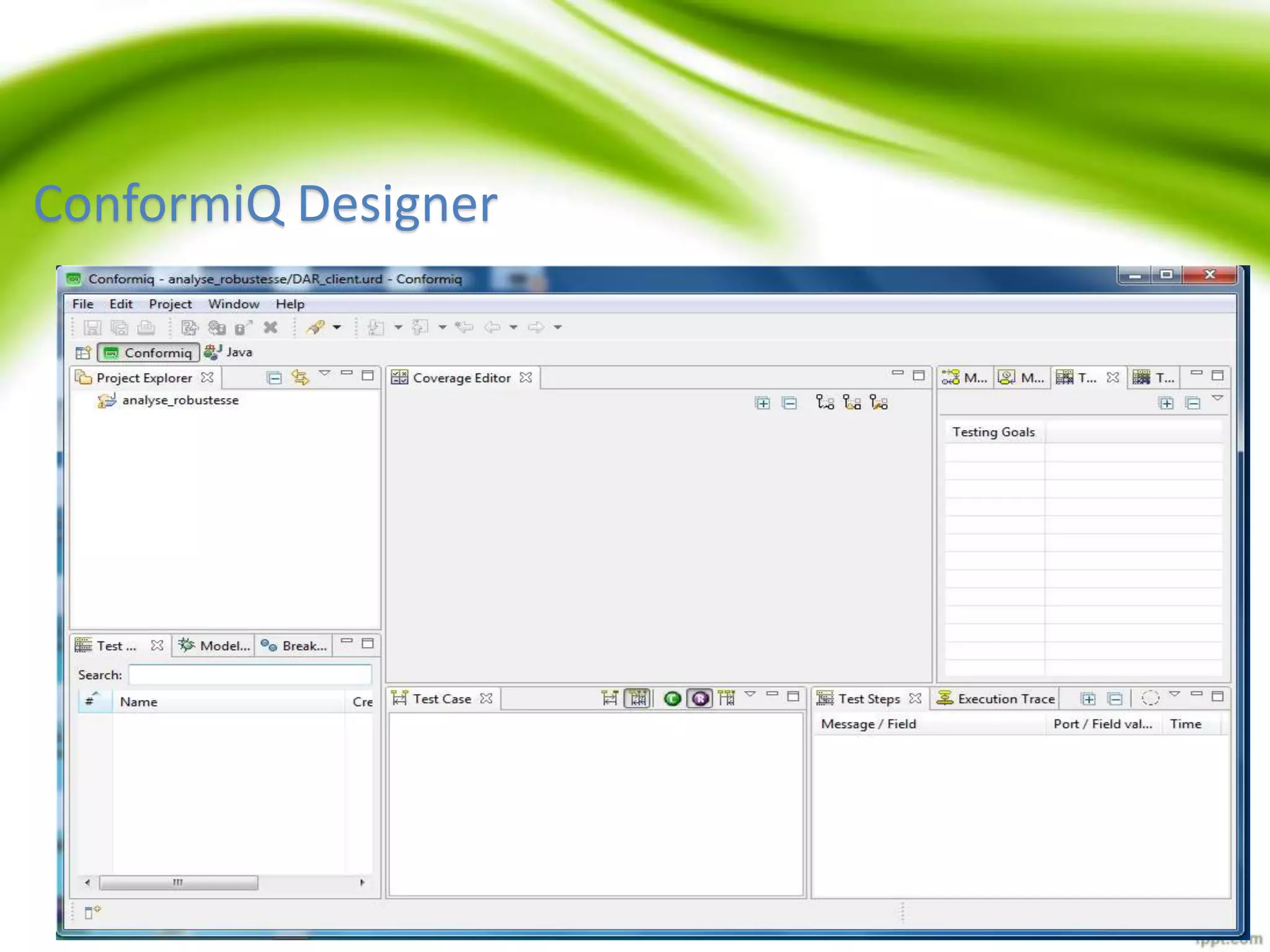Image resolution: width=1270 pixels, height=952 pixels.
Task: Open the Test Steps view menu triangle
Action: [x=1175, y=694]
